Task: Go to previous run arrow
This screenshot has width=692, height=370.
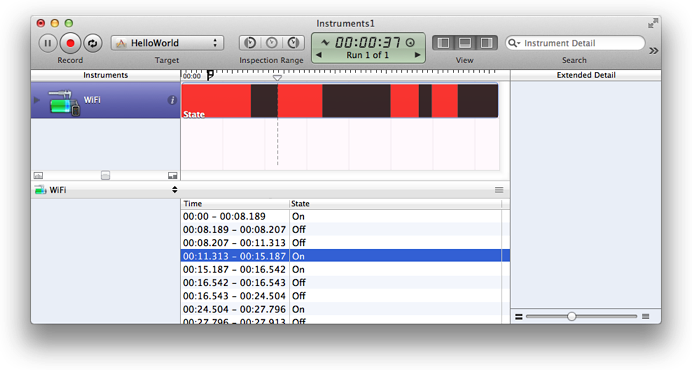Action: [x=319, y=55]
